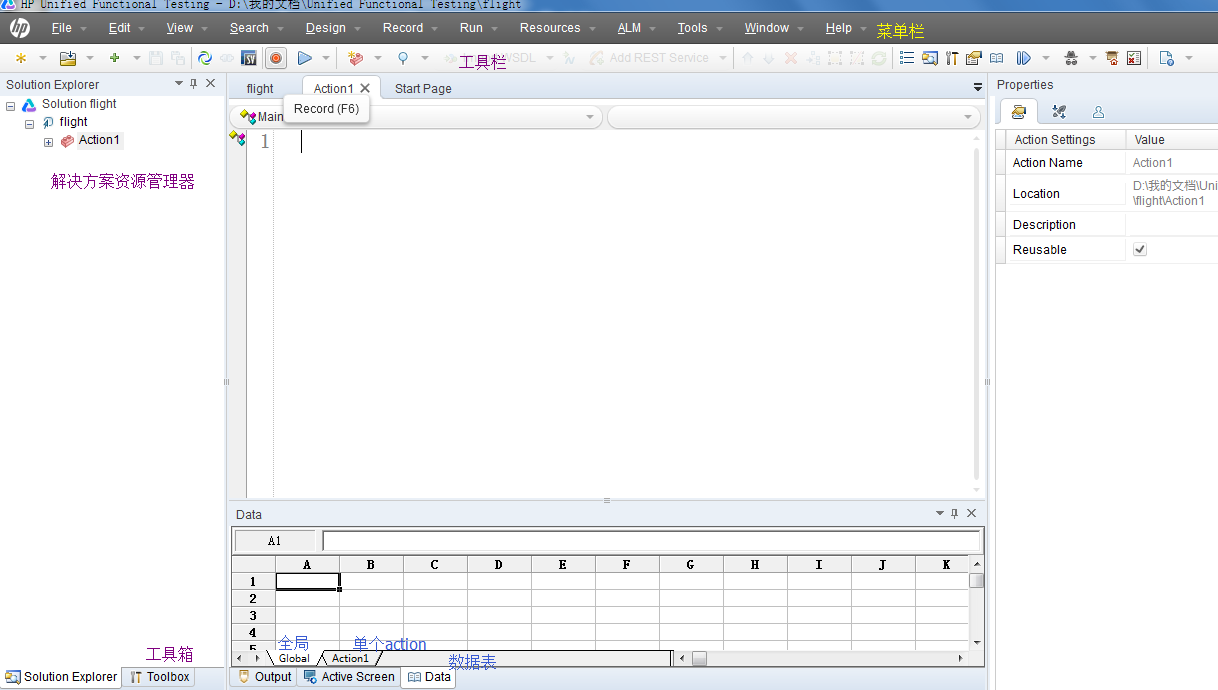
Task: Click cell B2 in the data table
Action: (371, 598)
